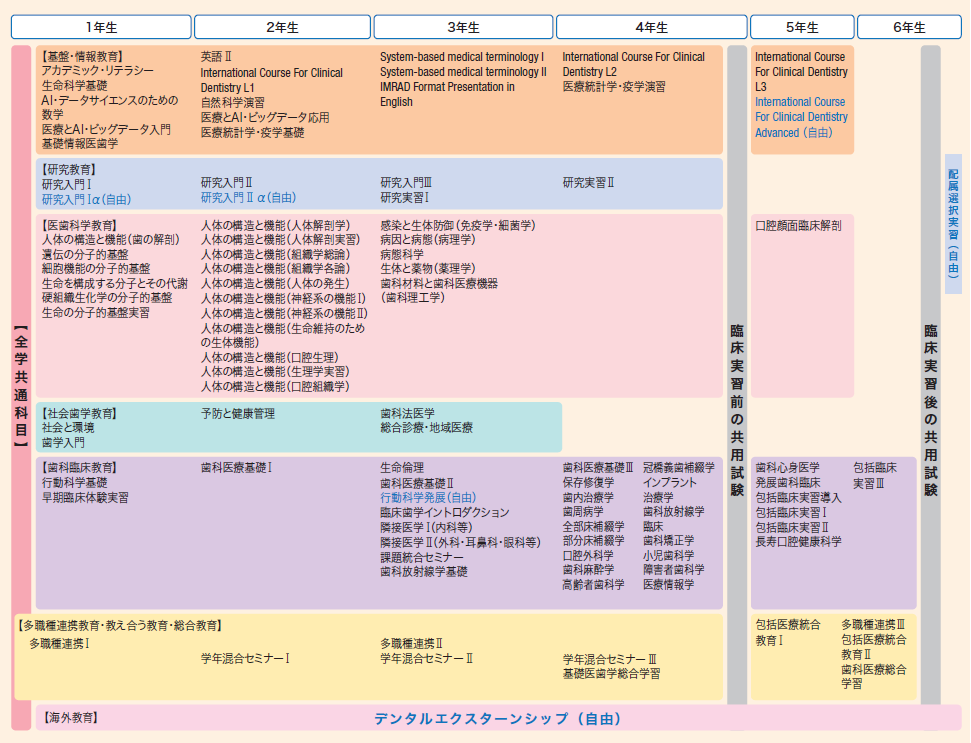Open 研究入門Ⅰα(自由) course
Screen dimensions: 971x743
[x=86, y=199]
